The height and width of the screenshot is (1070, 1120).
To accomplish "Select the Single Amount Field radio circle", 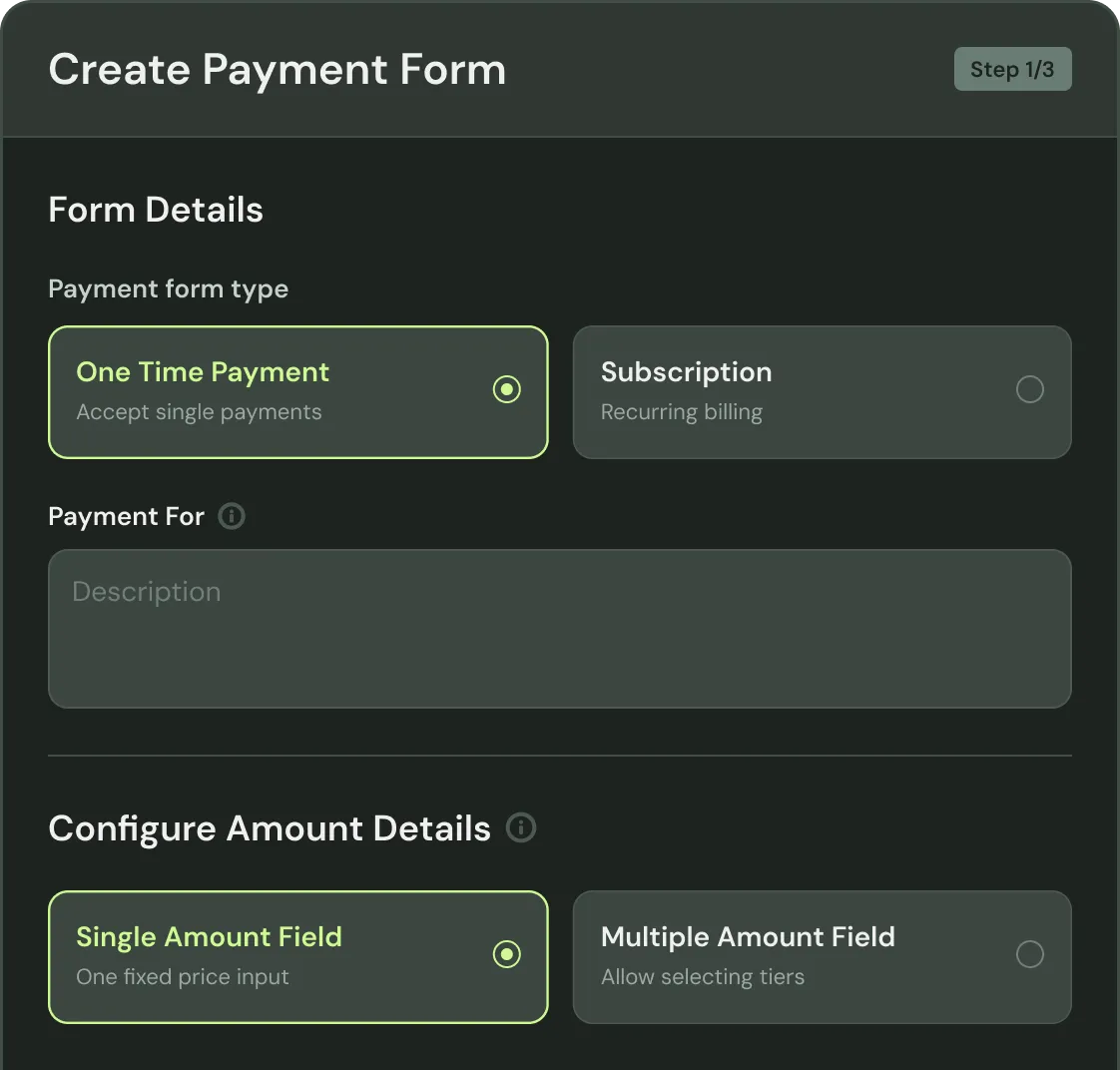I will (x=506, y=954).
